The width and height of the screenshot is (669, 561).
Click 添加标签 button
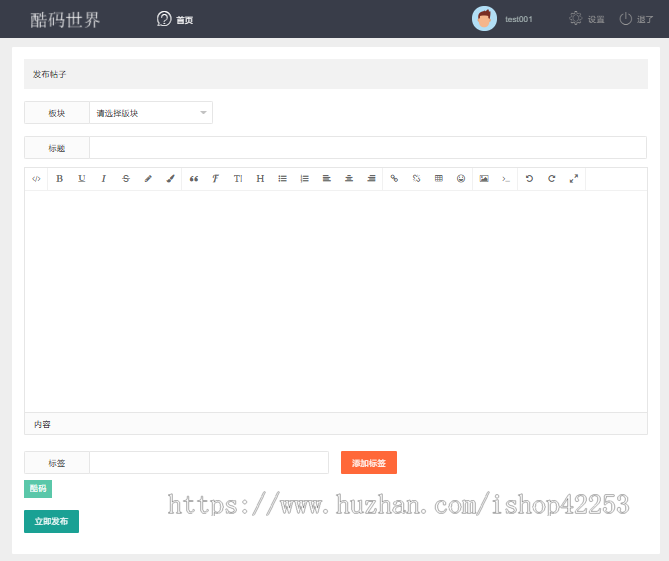[369, 463]
